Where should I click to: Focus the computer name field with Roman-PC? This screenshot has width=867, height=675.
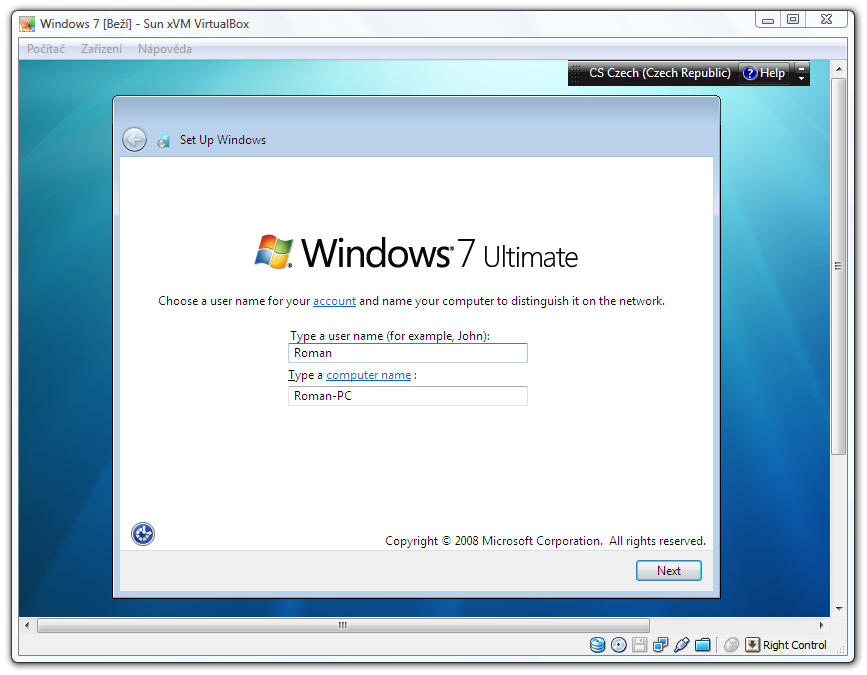[408, 396]
